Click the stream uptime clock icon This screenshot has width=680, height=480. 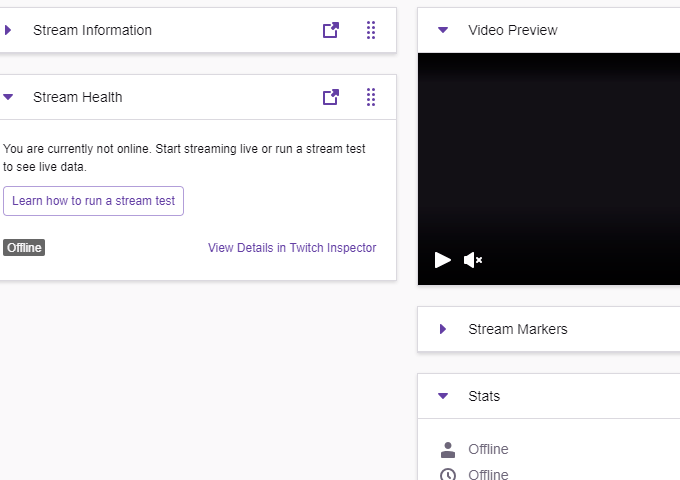(x=448, y=474)
